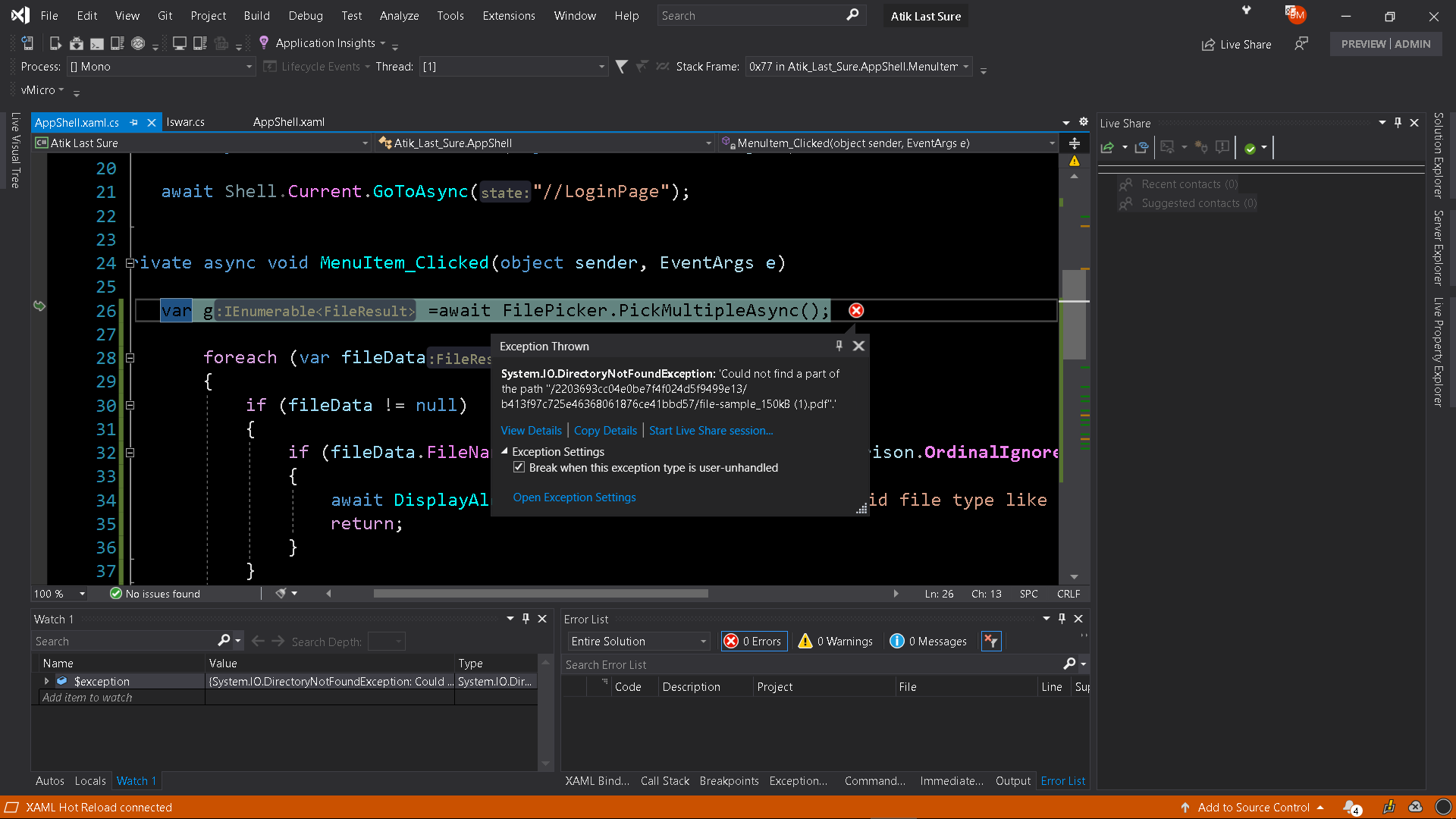Image resolution: width=1456 pixels, height=819 pixels.
Task: Click 'Copy Details' in the exception popup
Action: click(604, 430)
